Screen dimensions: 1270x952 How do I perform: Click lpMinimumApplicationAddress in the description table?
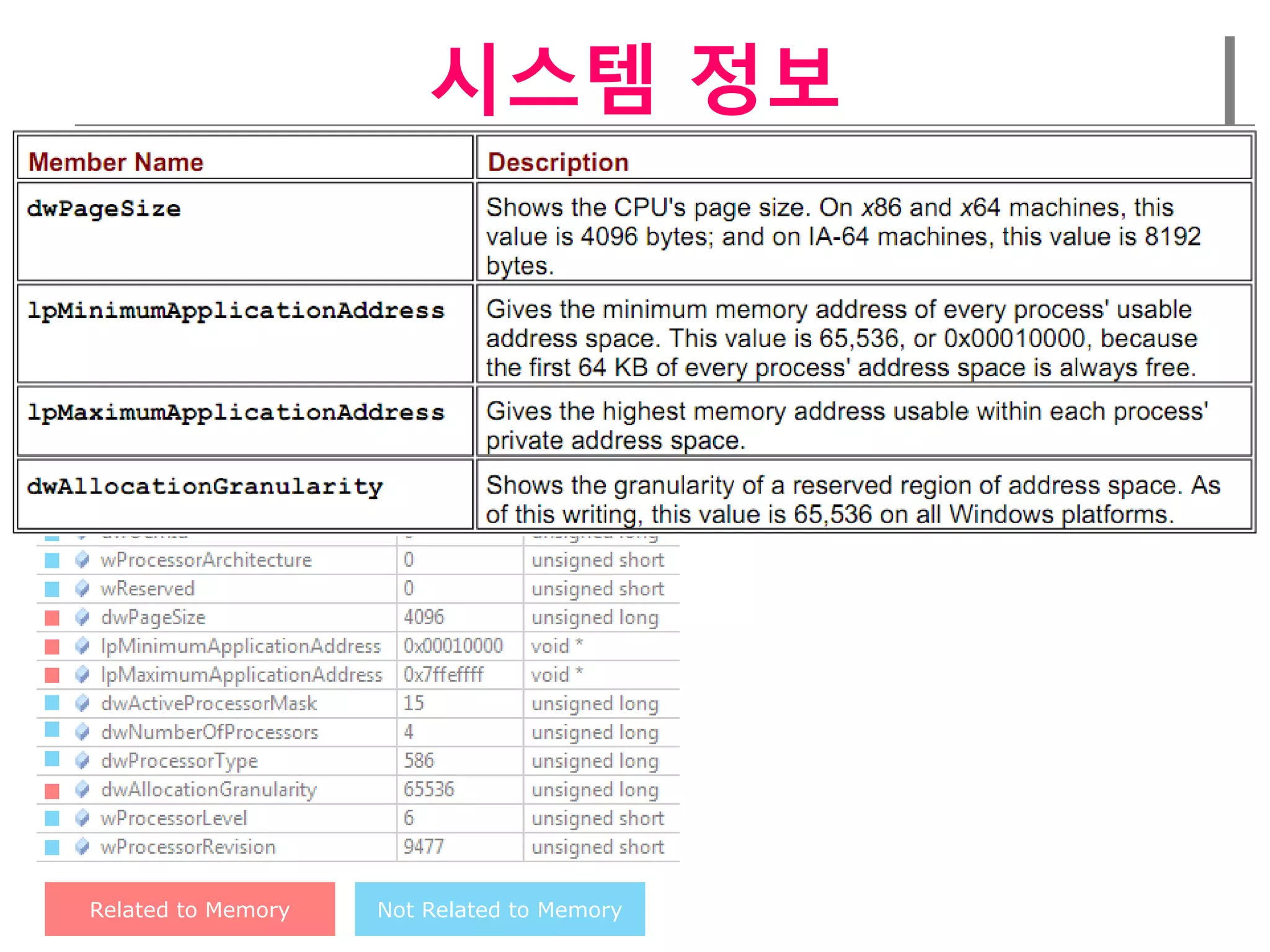pyautogui.click(x=236, y=311)
